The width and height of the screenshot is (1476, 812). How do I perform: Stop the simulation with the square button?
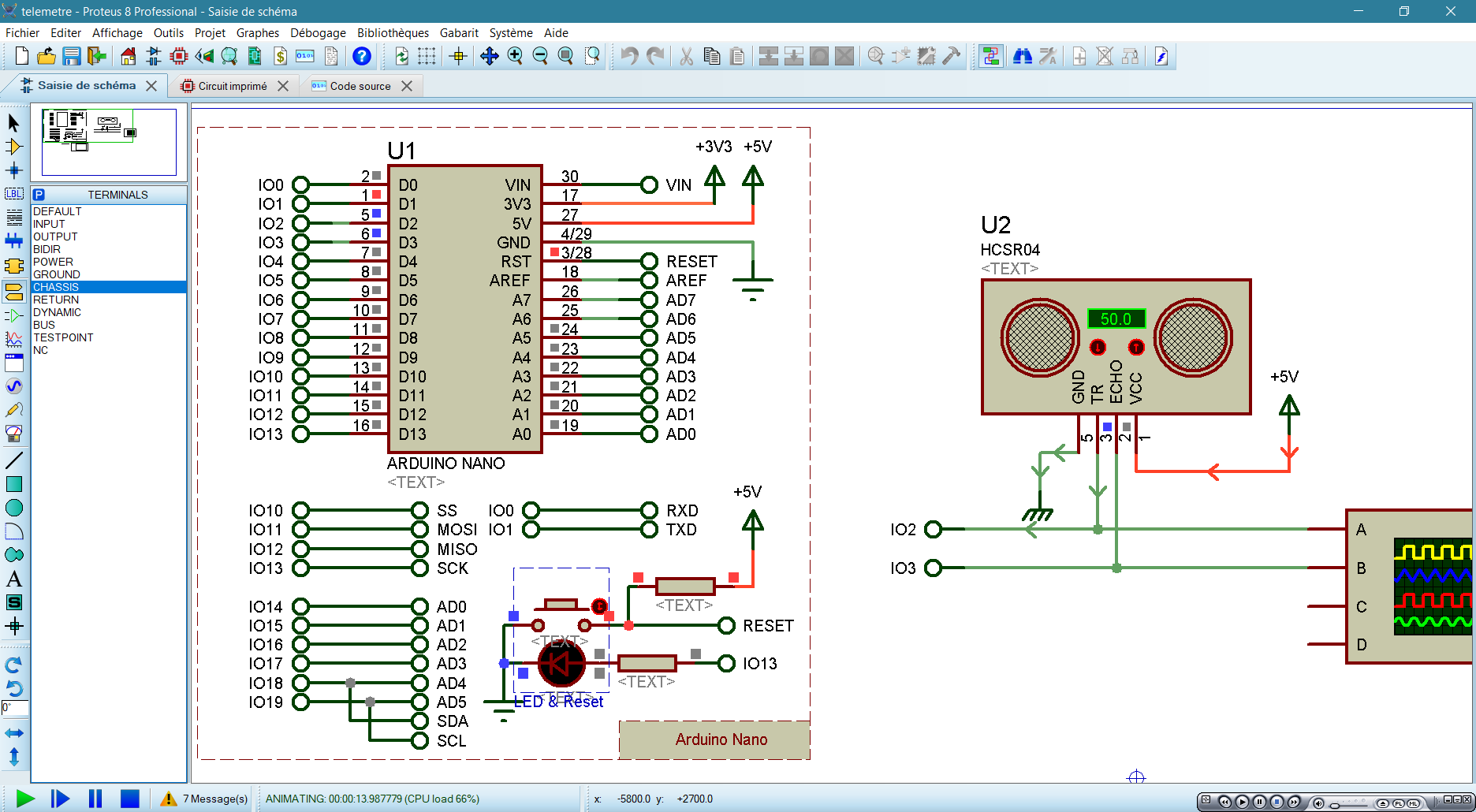[129, 799]
